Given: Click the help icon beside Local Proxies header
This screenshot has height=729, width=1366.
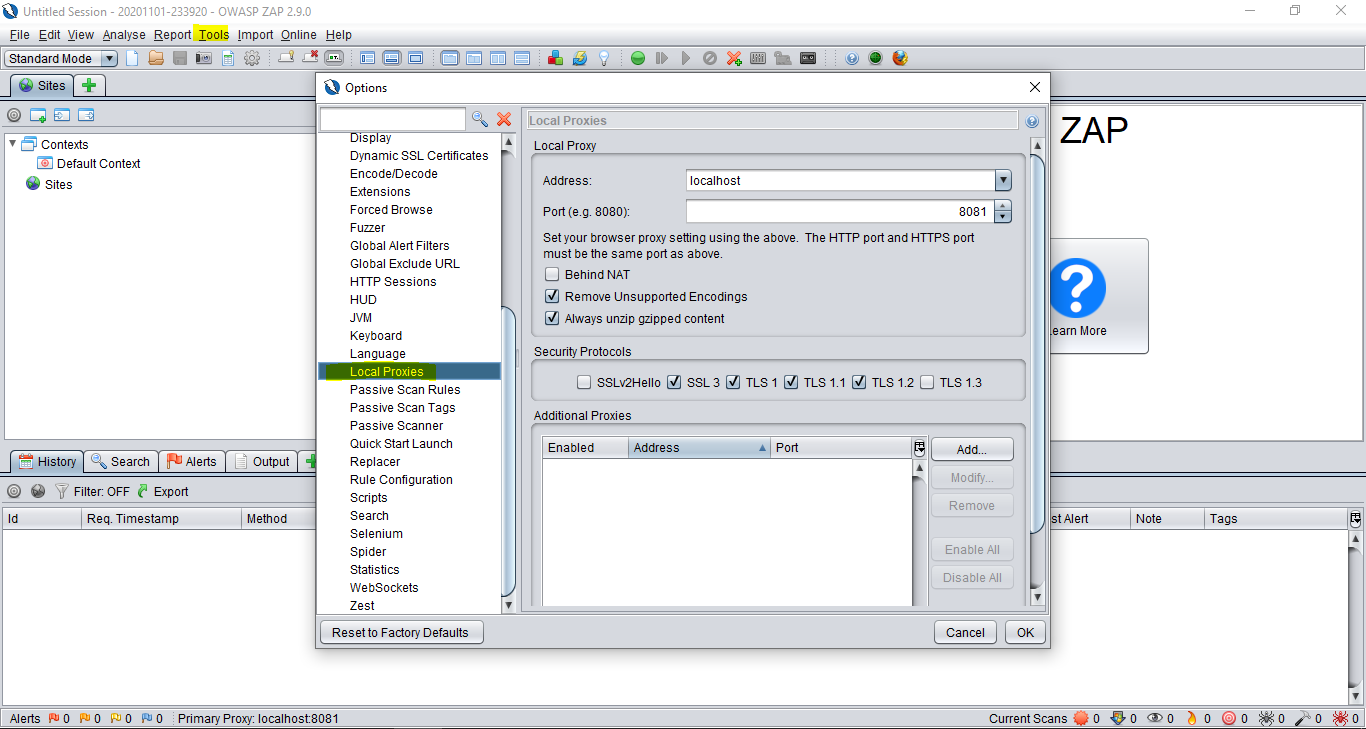Looking at the screenshot, I should (x=1032, y=121).
